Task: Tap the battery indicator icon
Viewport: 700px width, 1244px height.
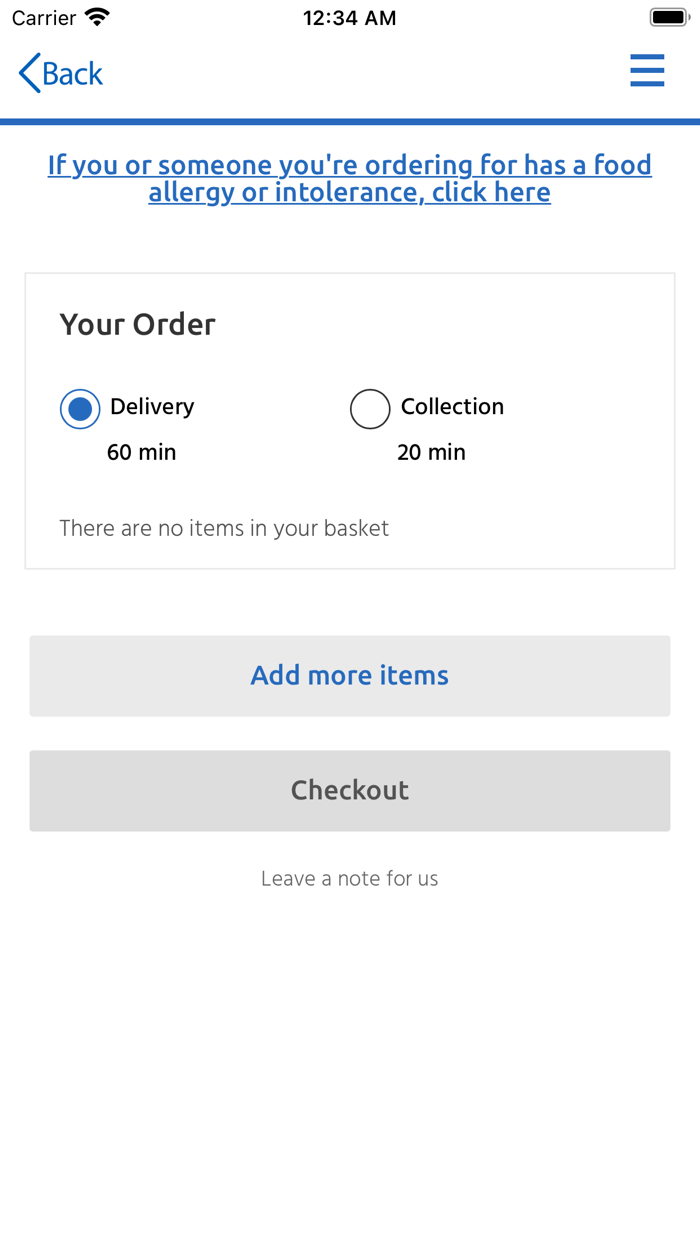Action: coord(668,18)
